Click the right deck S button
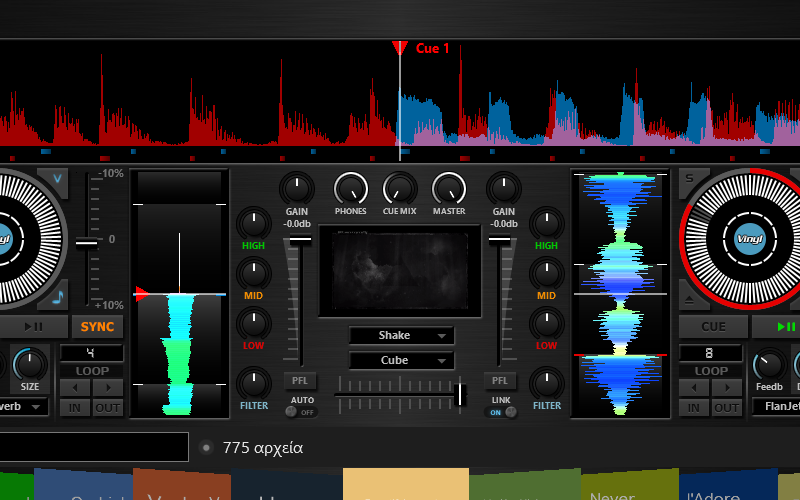 point(690,179)
